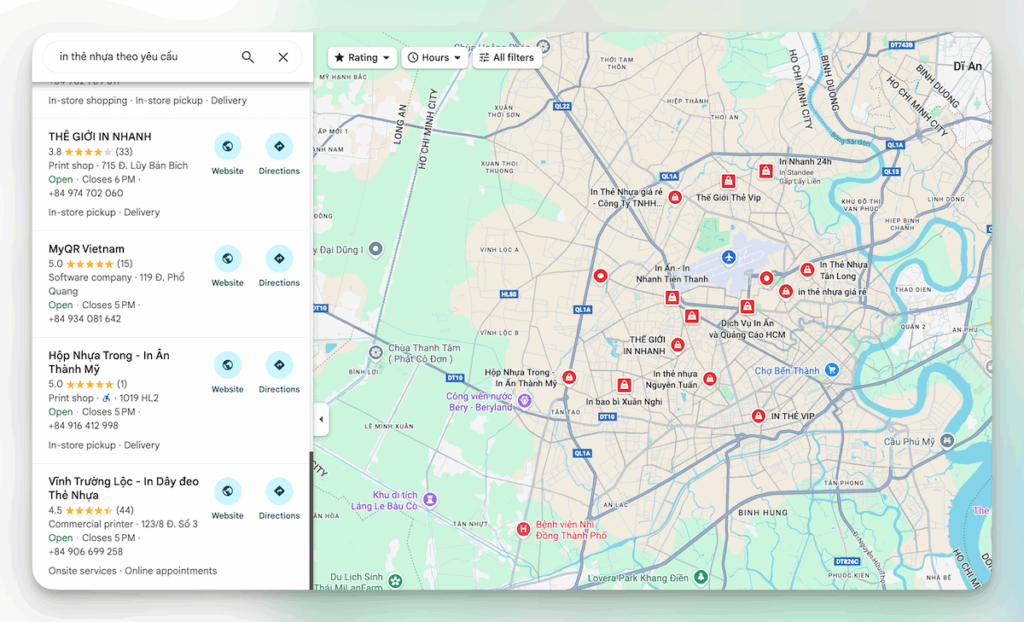Select the IN THẺ VIP map pin

[758, 416]
